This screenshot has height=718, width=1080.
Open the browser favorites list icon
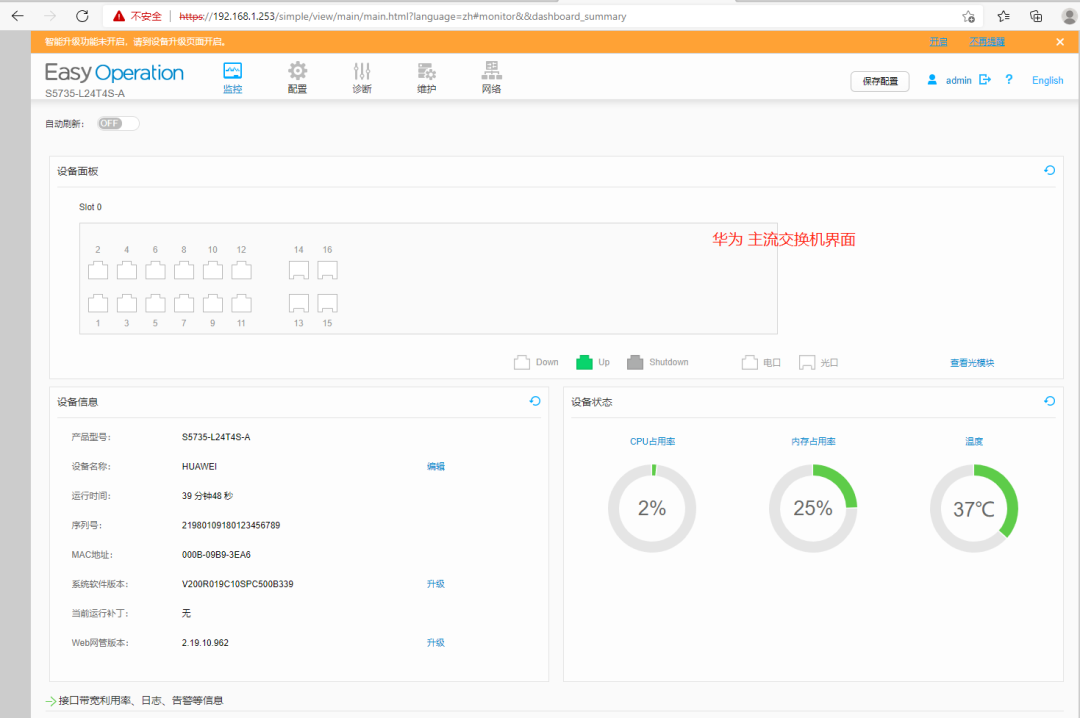1004,16
